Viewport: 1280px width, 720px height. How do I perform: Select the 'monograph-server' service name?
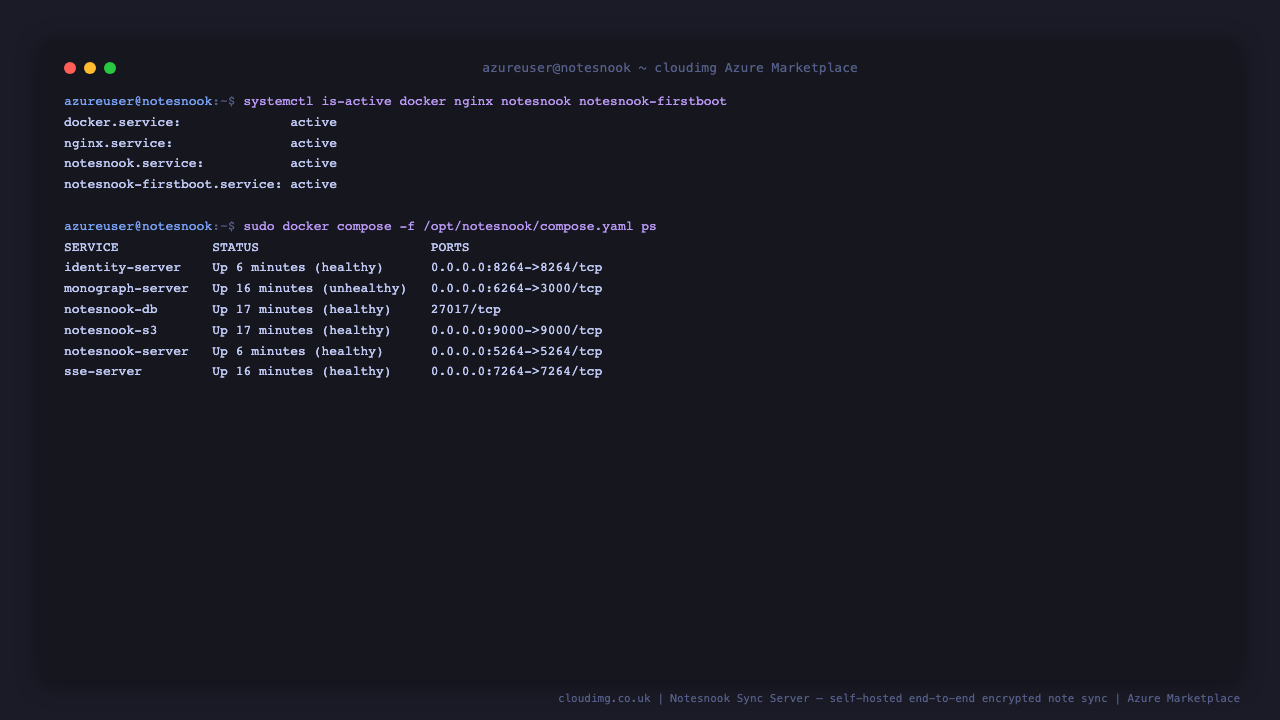pos(126,289)
